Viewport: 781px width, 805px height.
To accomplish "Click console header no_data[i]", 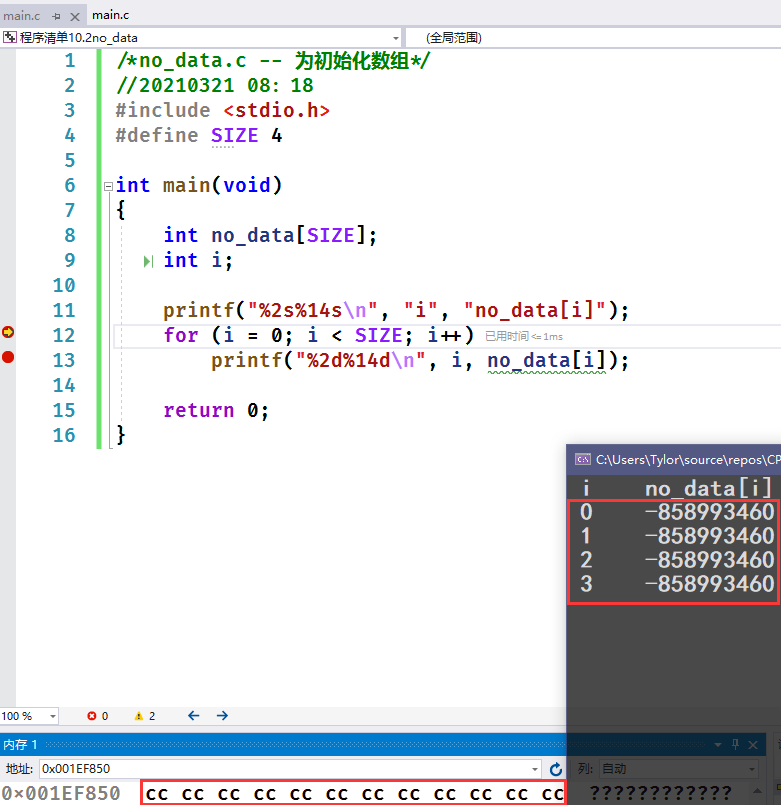I will point(709,488).
